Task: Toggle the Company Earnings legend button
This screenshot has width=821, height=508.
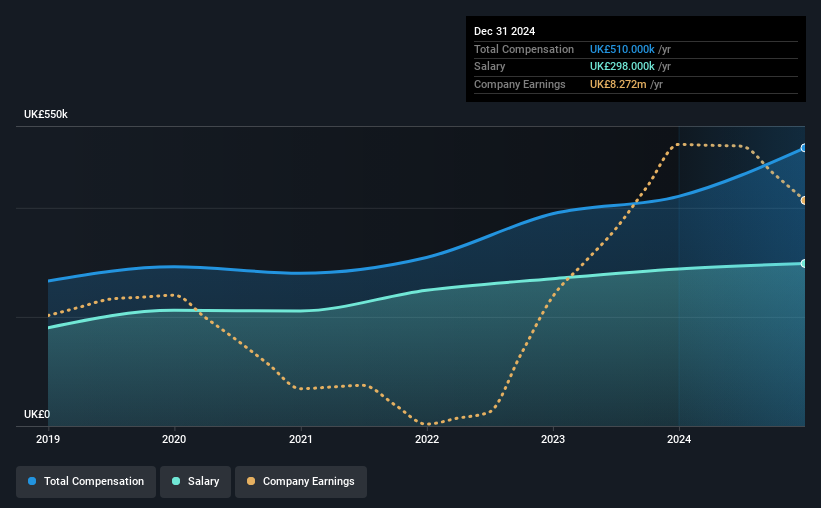Action: point(301,482)
